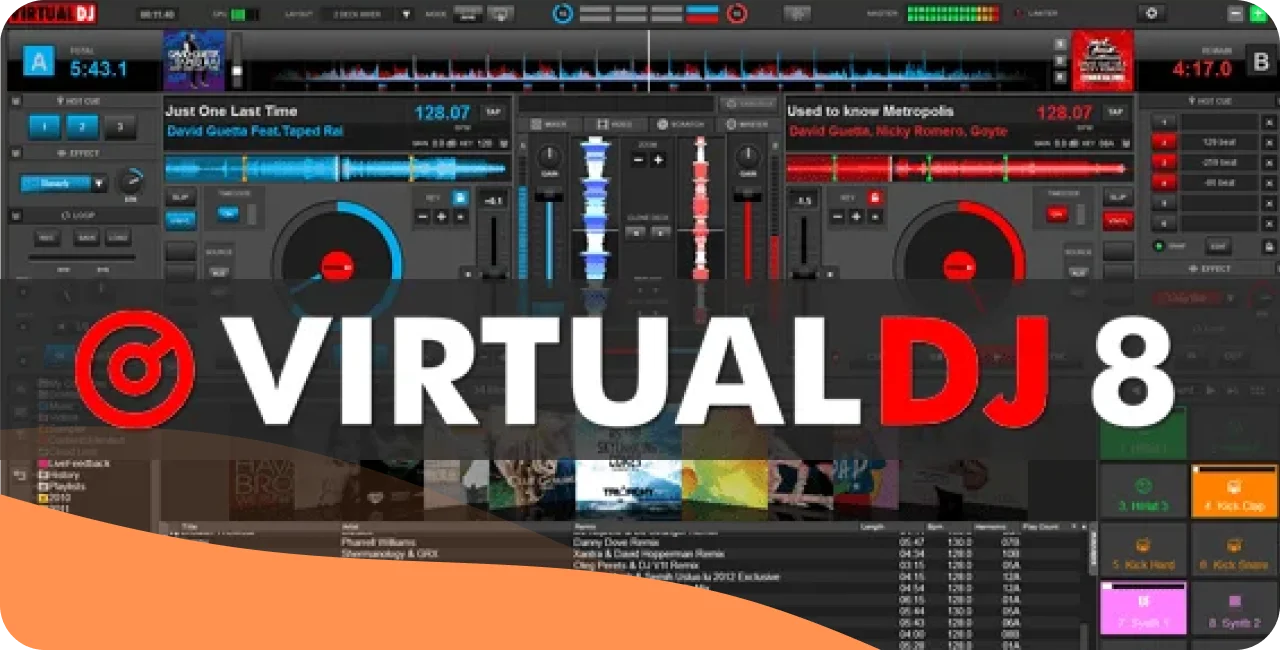Viewport: 1280px width, 650px height.
Task: Lower the key with deck B minus button
Action: [838, 216]
